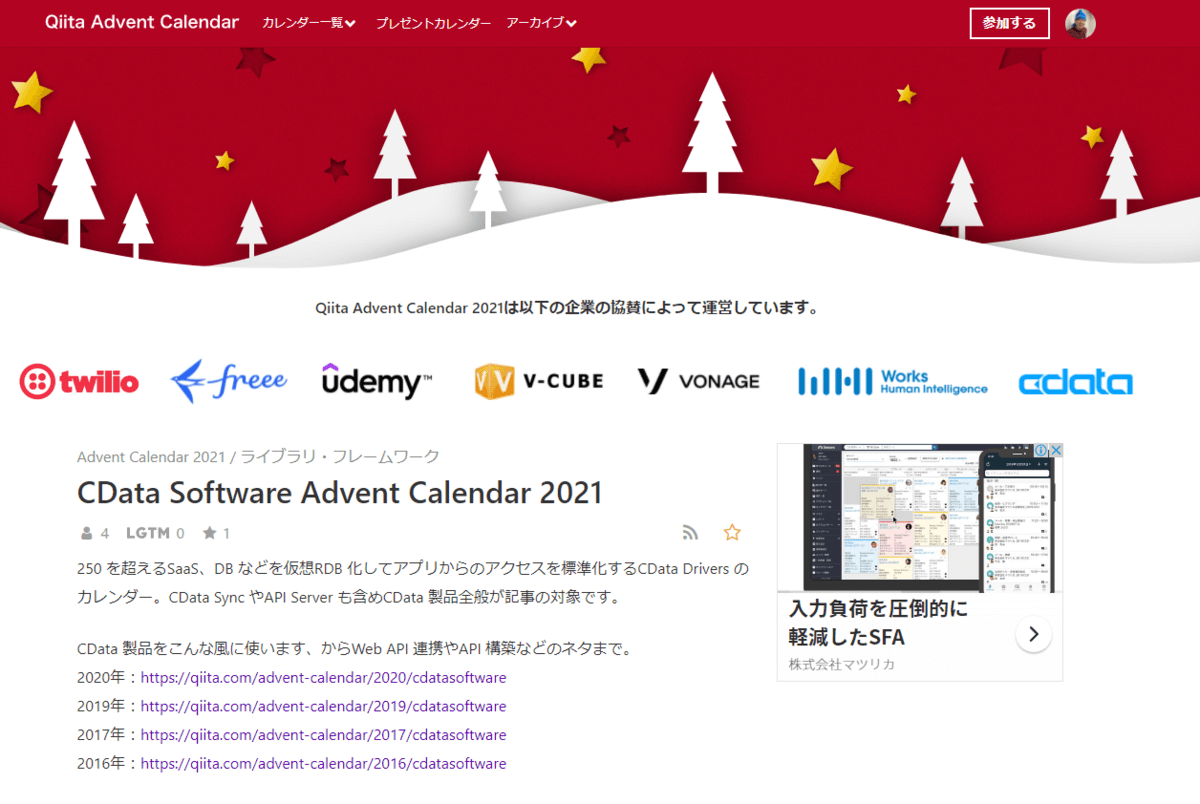Open the 2017 cdatasoftware calendar link
Image resolution: width=1200 pixels, height=804 pixels.
click(323, 735)
